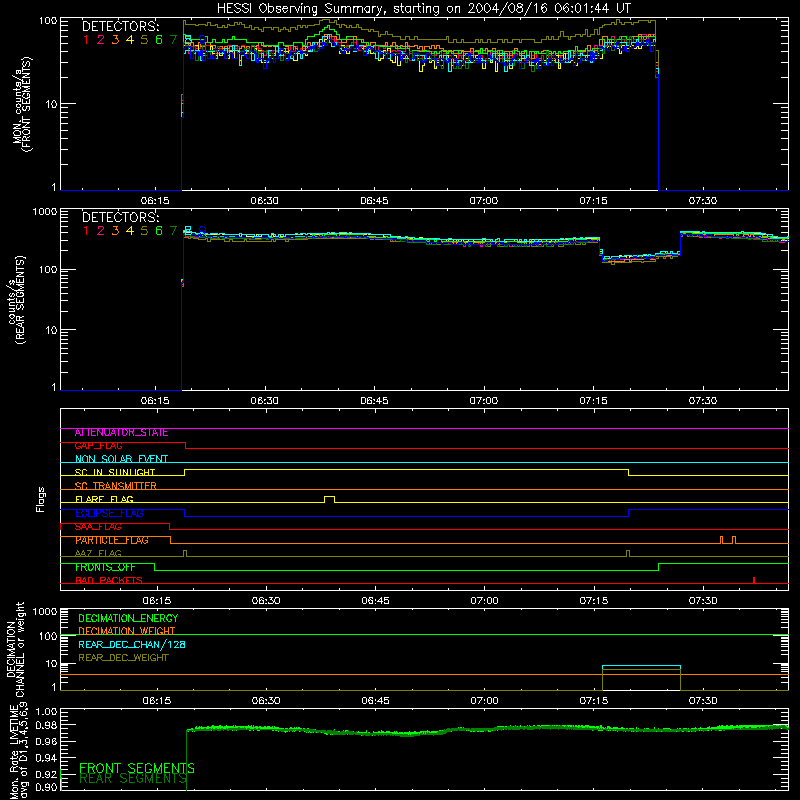Click the SC_TRANSMITTER flag label
Screen dimensions: 800x800
tap(115, 486)
